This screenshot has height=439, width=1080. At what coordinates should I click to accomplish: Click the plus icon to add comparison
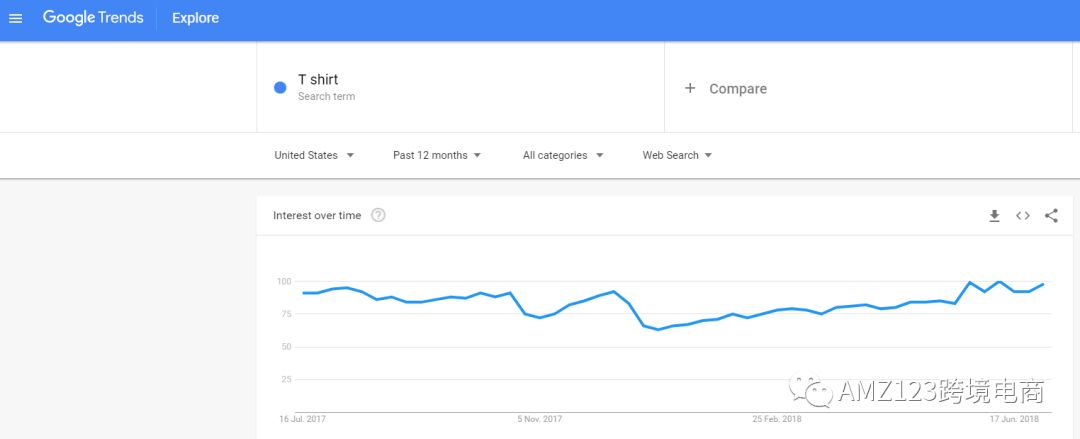(689, 88)
